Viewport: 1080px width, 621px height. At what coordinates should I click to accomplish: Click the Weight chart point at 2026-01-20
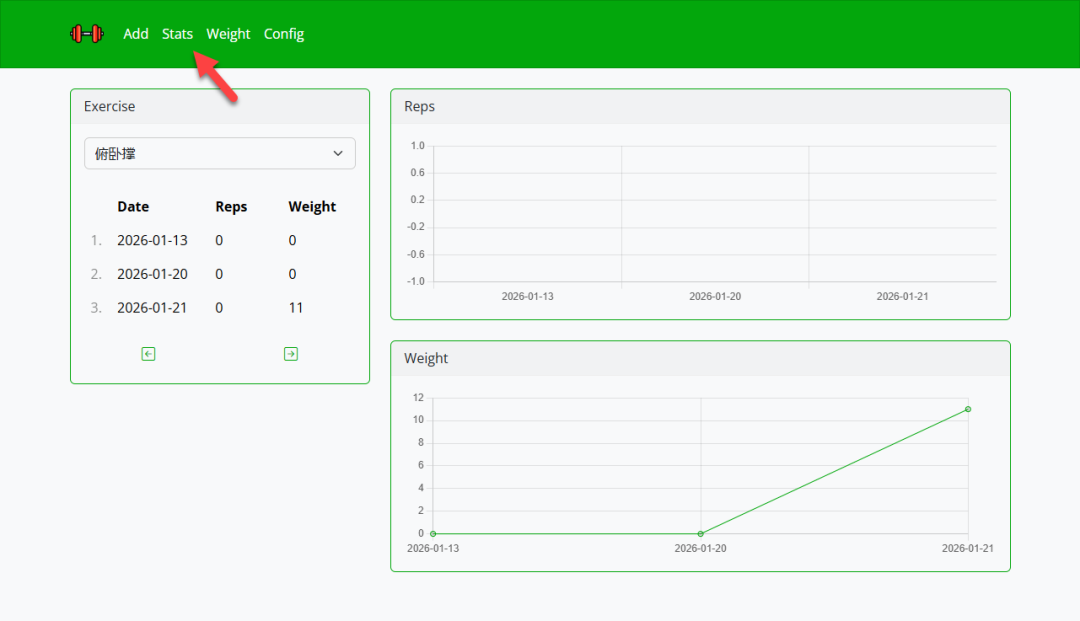[700, 534]
